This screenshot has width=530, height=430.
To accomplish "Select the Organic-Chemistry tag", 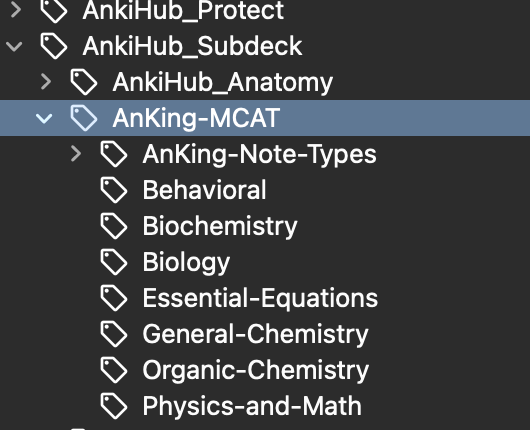I will click(x=256, y=370).
